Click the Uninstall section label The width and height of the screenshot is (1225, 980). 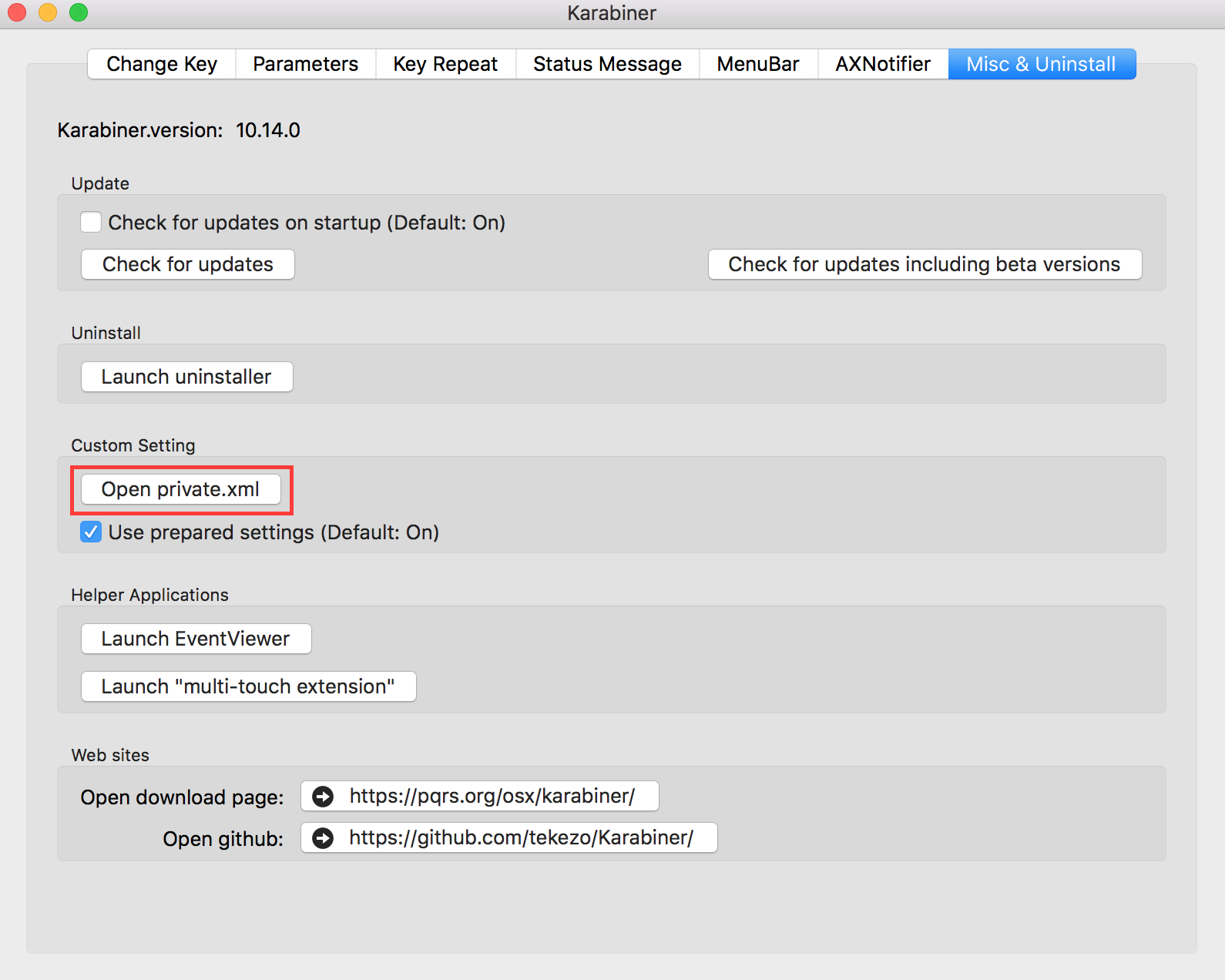pyautogui.click(x=106, y=333)
